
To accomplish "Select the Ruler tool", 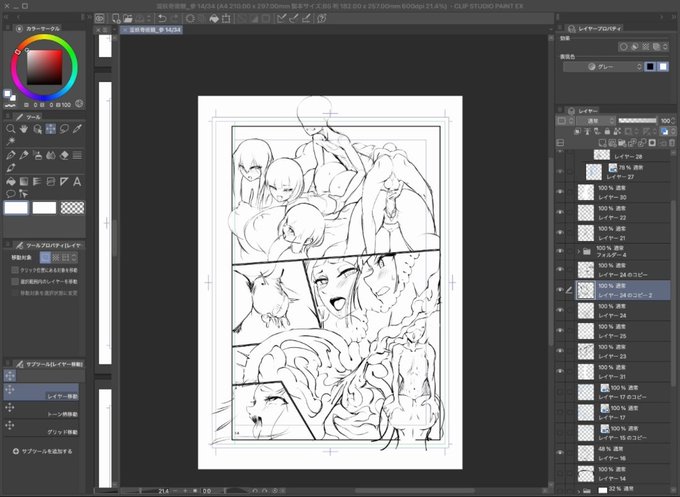I will (64, 182).
